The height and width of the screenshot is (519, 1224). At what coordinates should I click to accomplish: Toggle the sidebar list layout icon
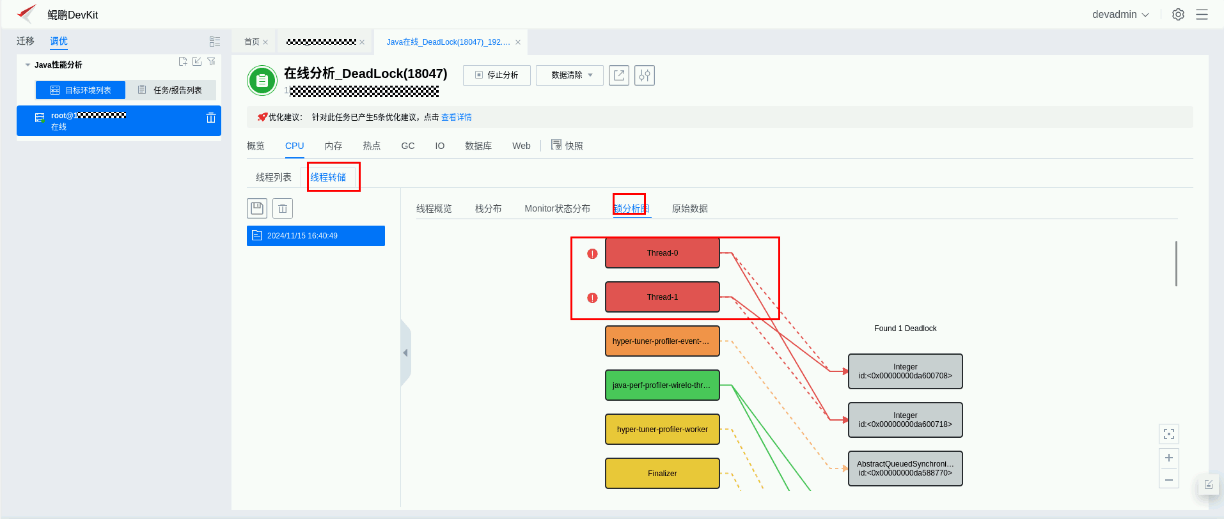214,41
